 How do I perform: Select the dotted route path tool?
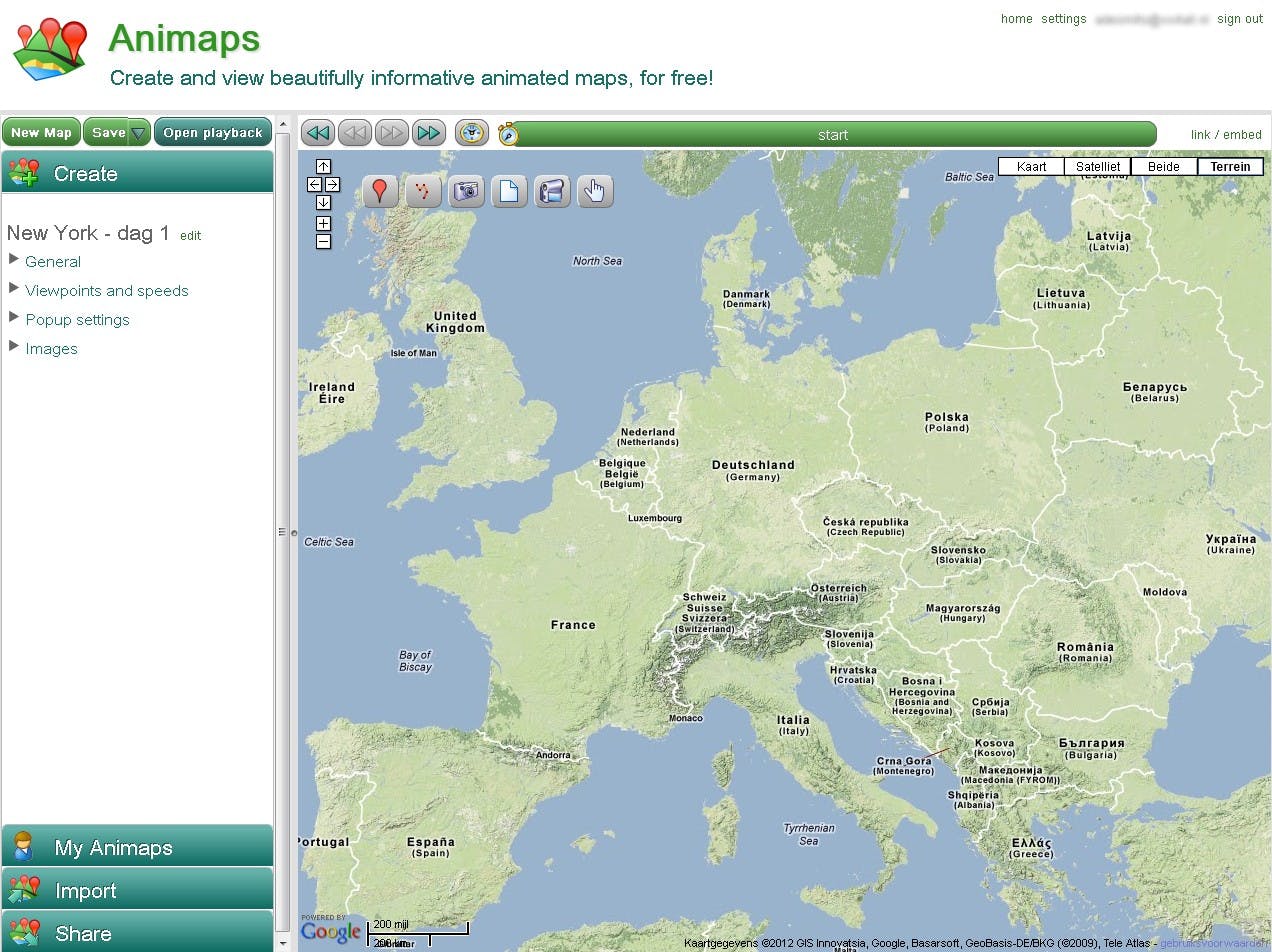tap(423, 191)
